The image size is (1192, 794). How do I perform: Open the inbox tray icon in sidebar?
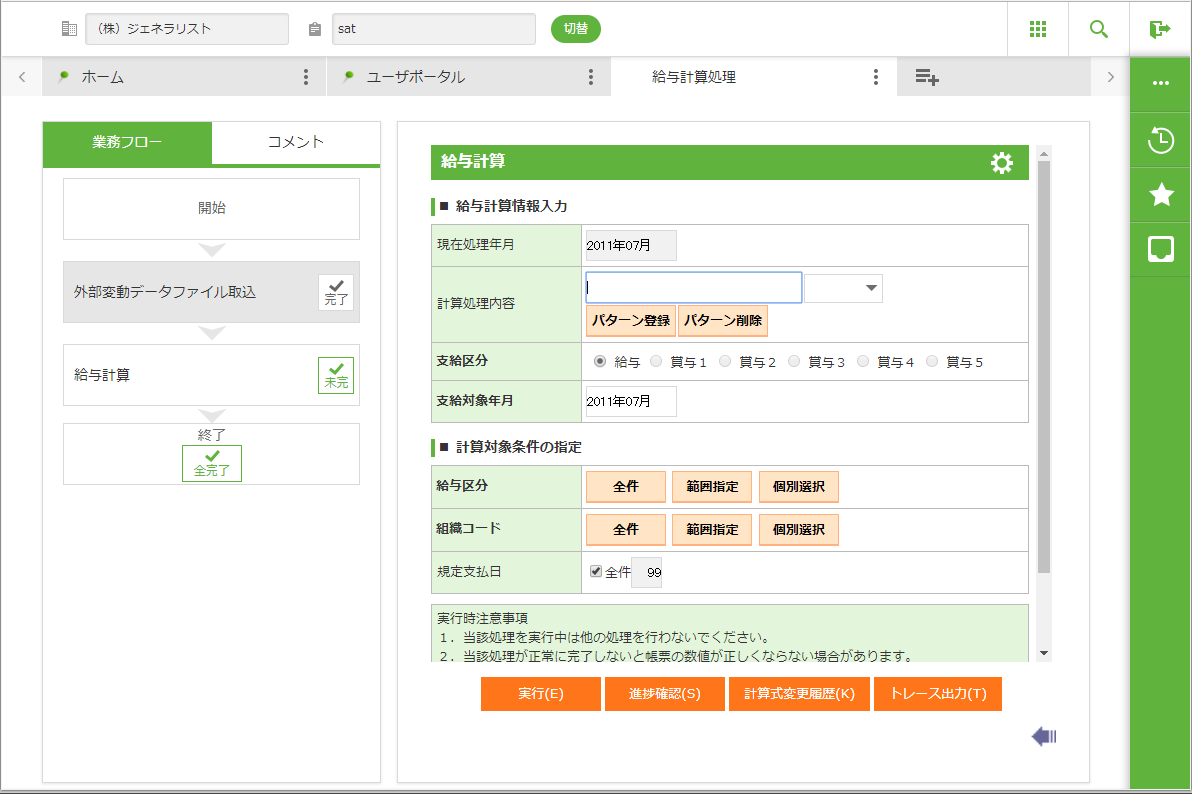coord(1161,249)
